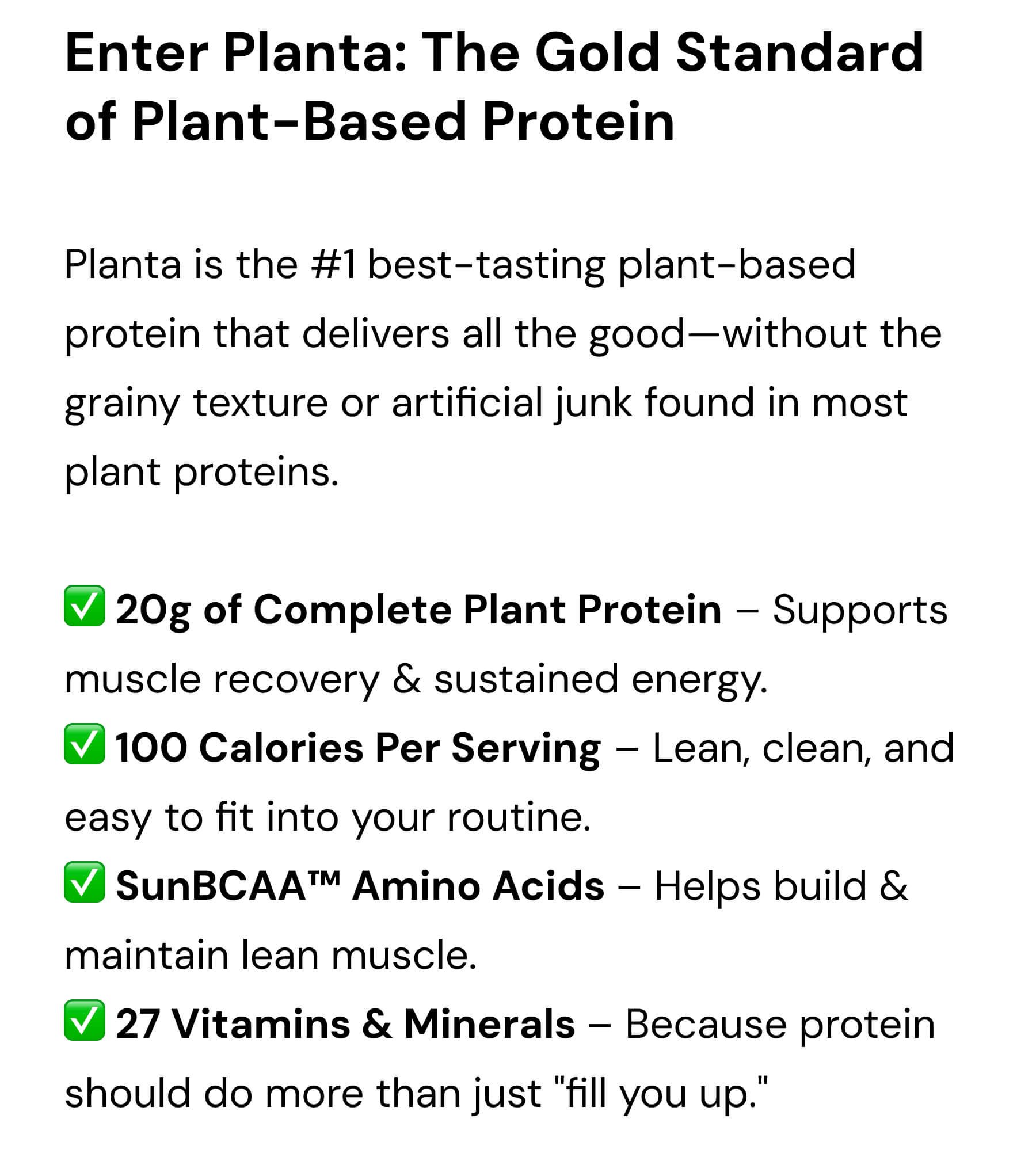Click the line "maintain lean muscle."
Viewport: 1036px width, 1176px height.
point(271,955)
